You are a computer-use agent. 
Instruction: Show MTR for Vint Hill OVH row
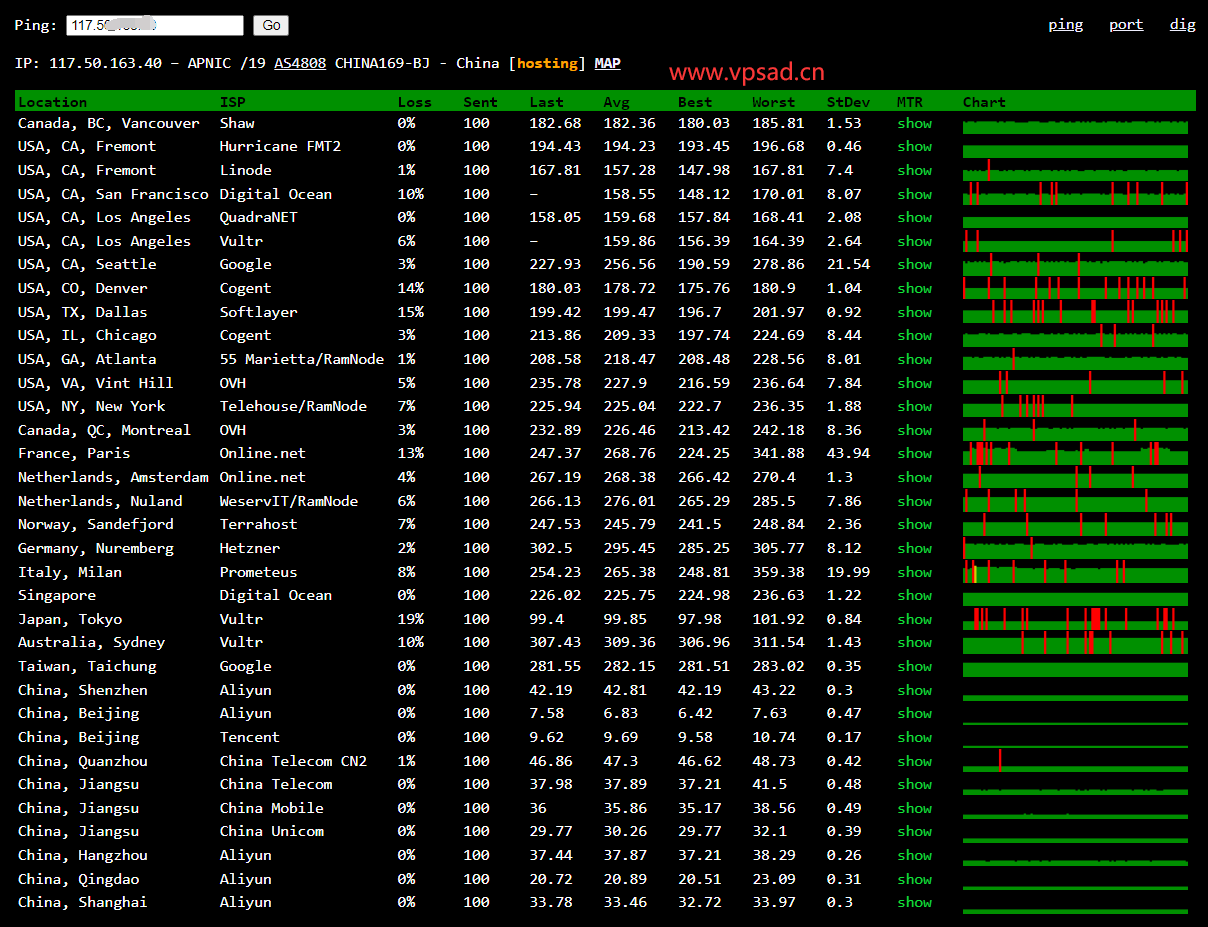coord(914,383)
